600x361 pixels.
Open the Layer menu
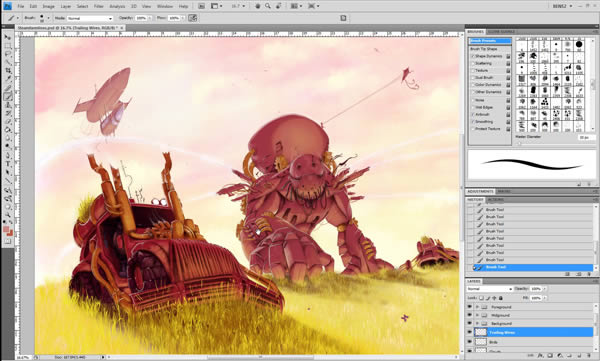[x=66, y=7]
